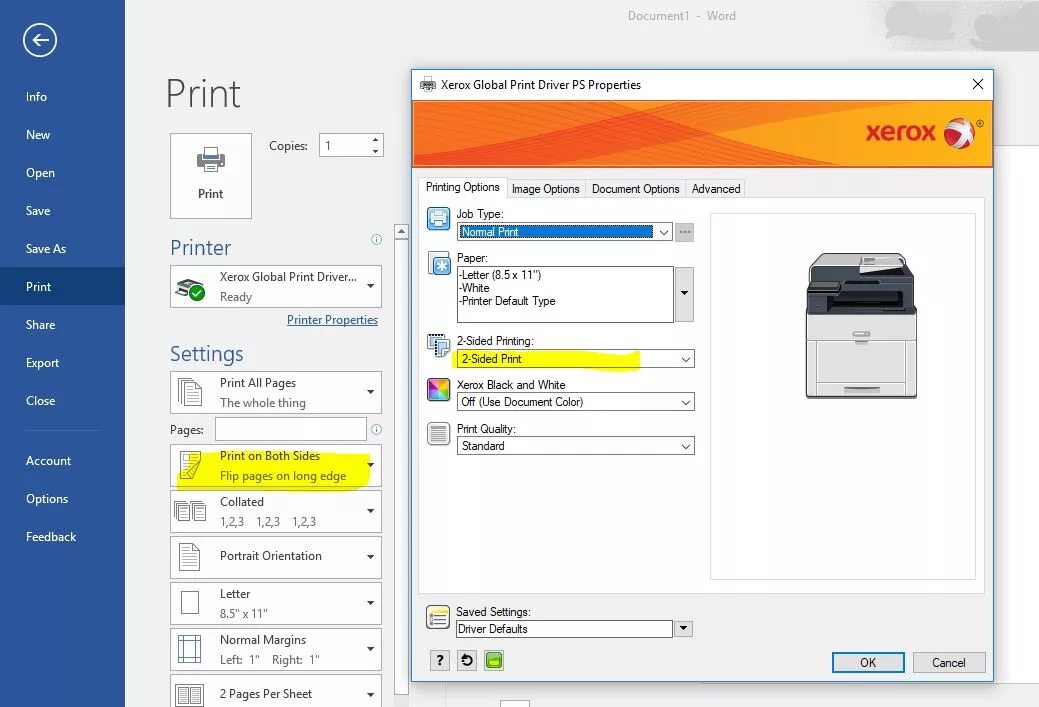Click the Paper summary text box
The height and width of the screenshot is (707, 1039).
click(565, 294)
